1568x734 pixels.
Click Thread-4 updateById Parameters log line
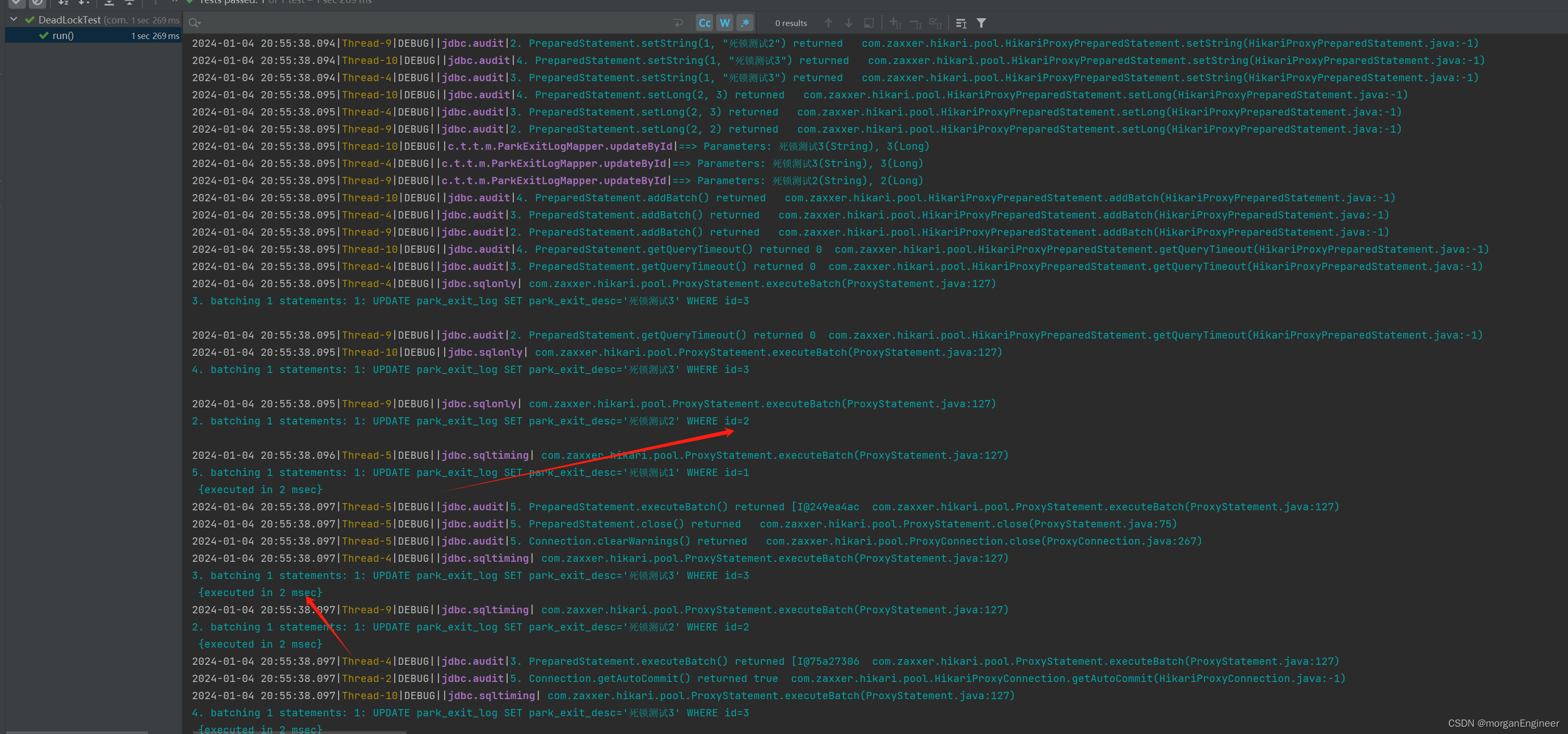(x=558, y=163)
